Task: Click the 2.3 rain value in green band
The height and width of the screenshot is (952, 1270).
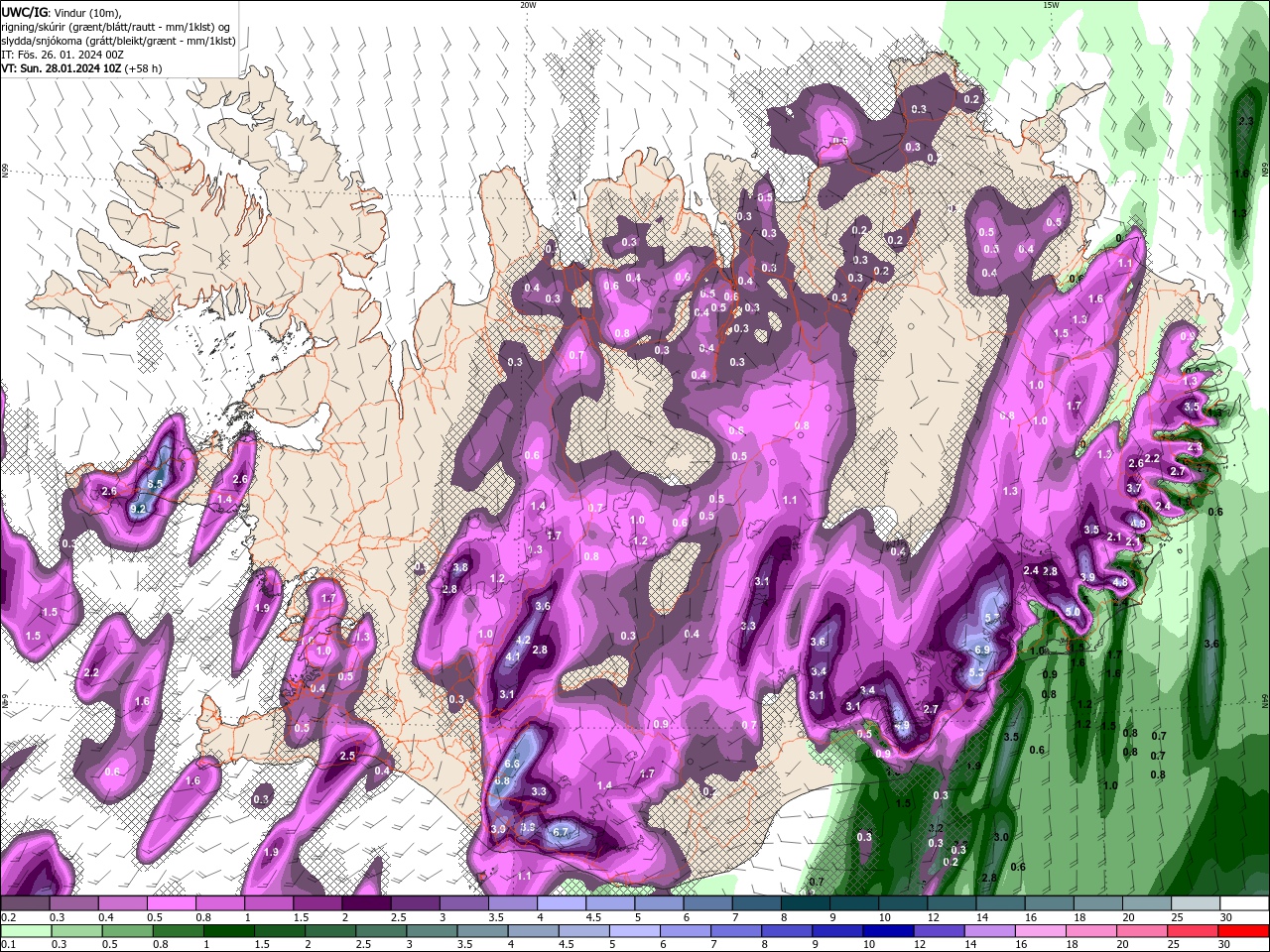Action: 1246,121
